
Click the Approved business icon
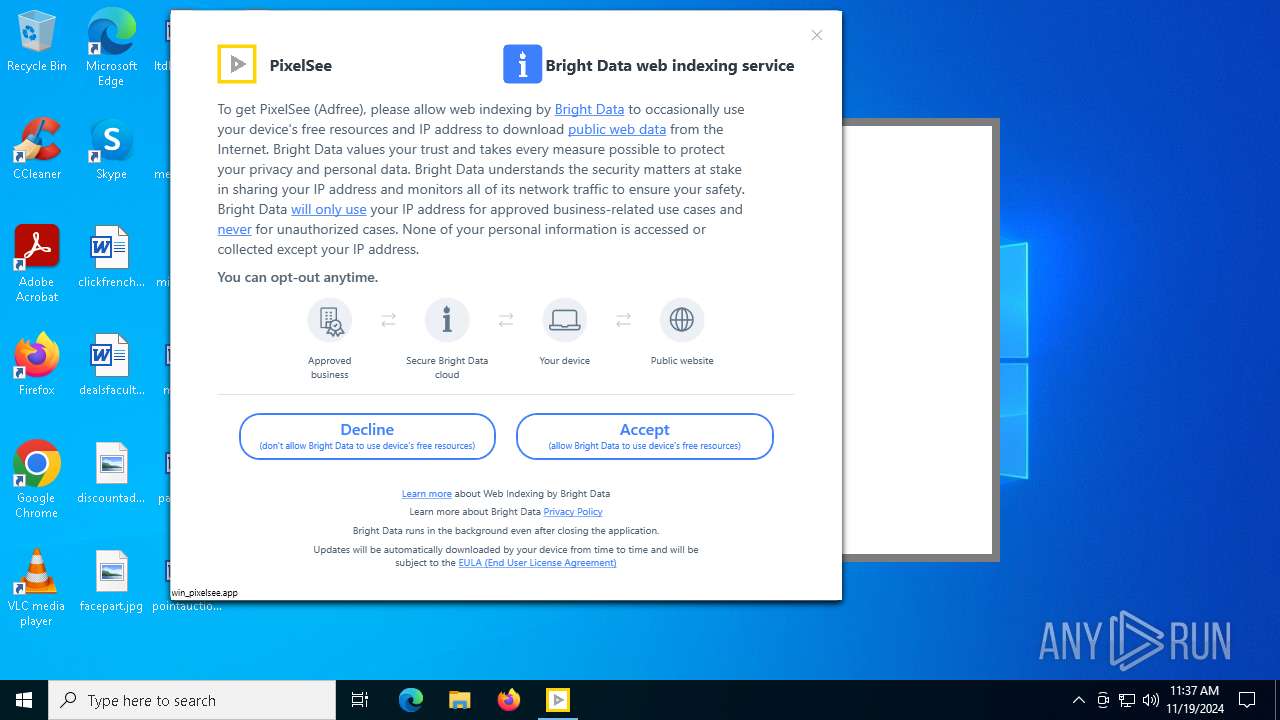(x=330, y=320)
